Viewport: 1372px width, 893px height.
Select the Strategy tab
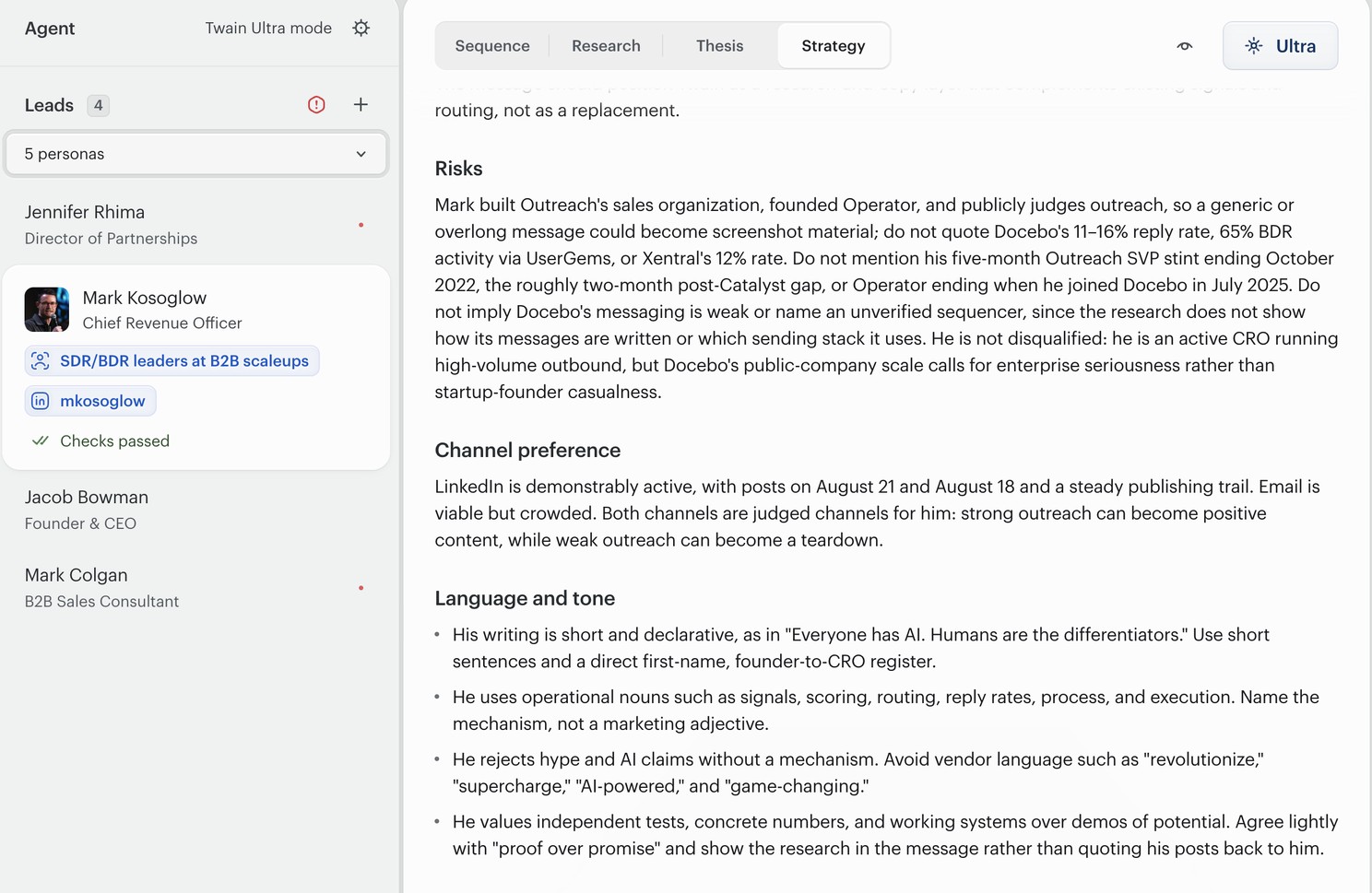click(834, 46)
